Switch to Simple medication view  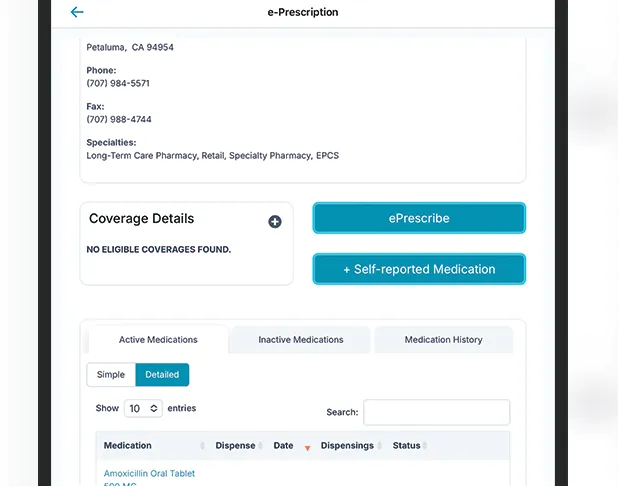point(111,375)
